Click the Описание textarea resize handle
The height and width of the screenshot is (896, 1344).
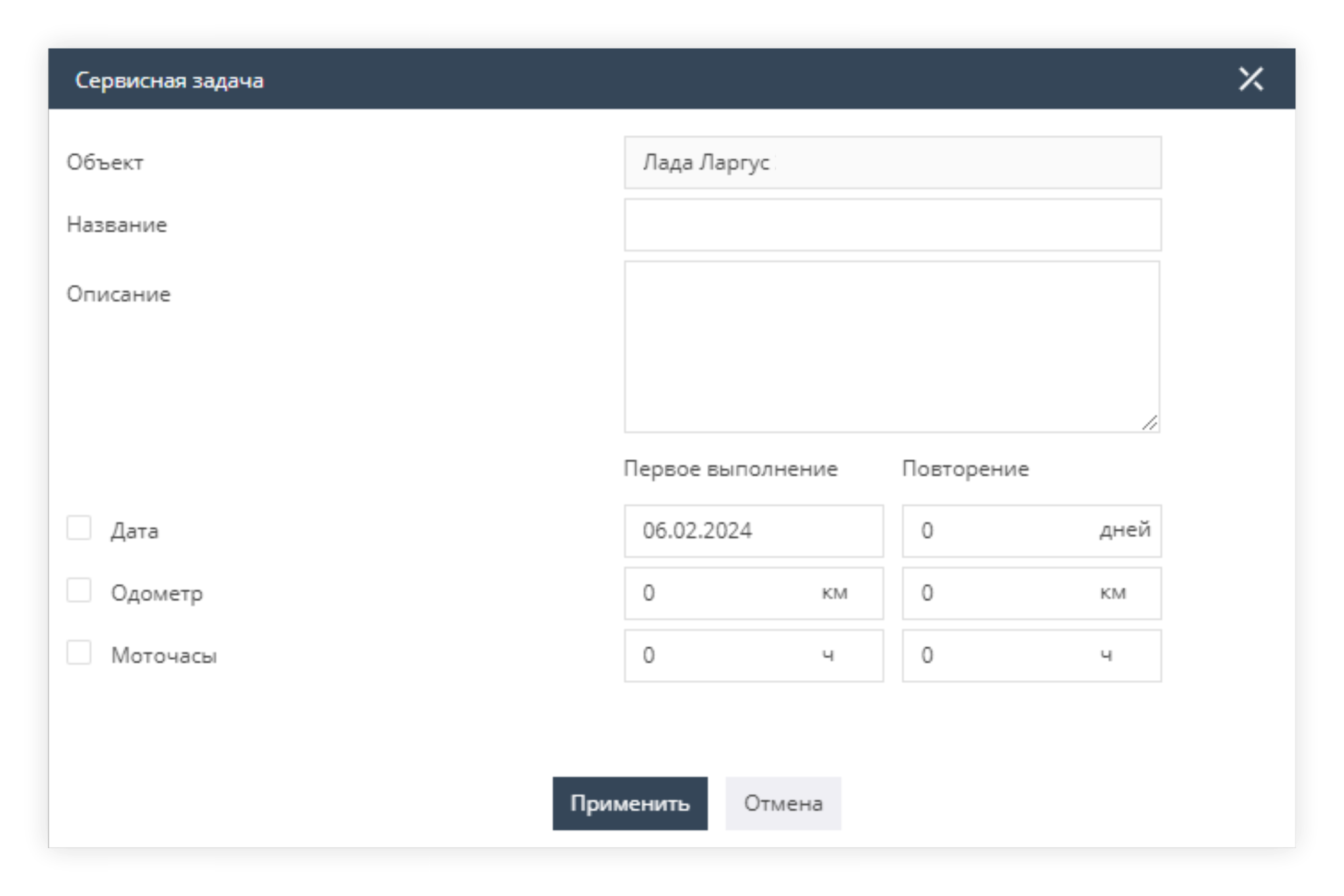point(1150,423)
